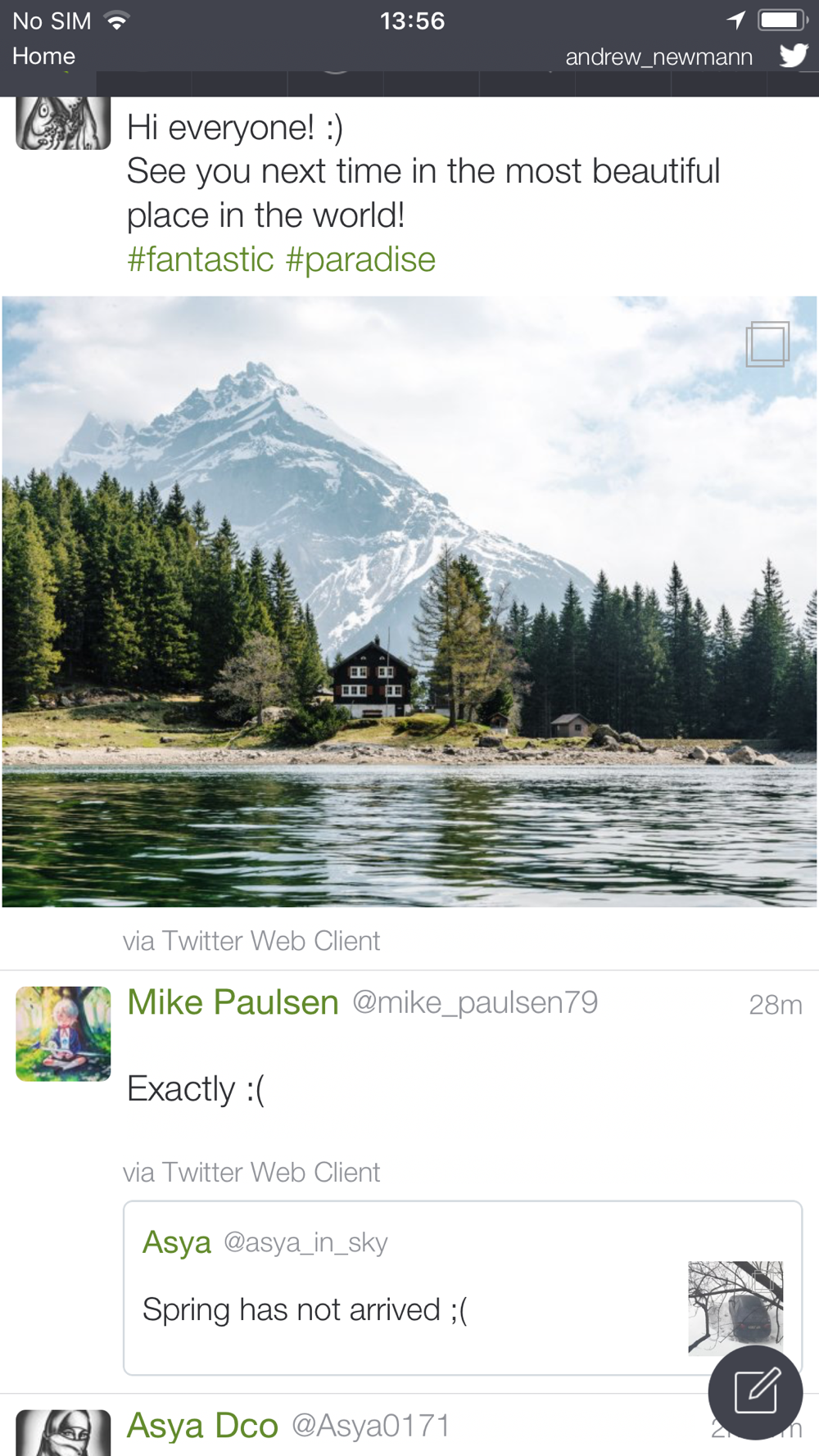Tap the @mike_paulsen79 handle
The image size is (819, 1456).
coord(475,1002)
